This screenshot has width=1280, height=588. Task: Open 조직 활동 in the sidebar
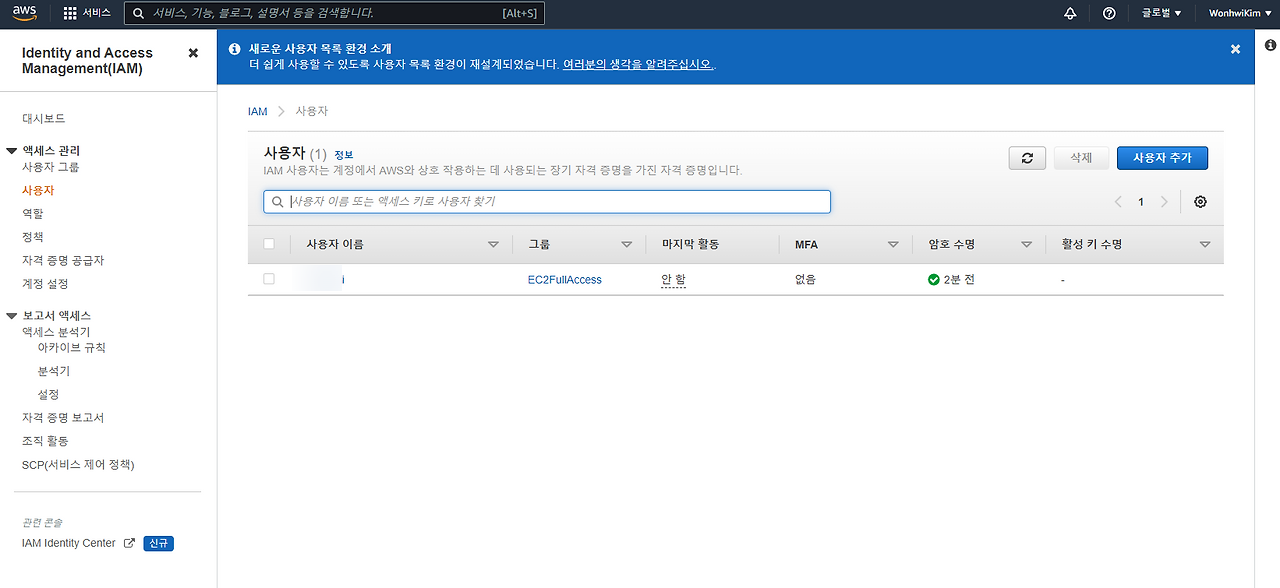(45, 441)
